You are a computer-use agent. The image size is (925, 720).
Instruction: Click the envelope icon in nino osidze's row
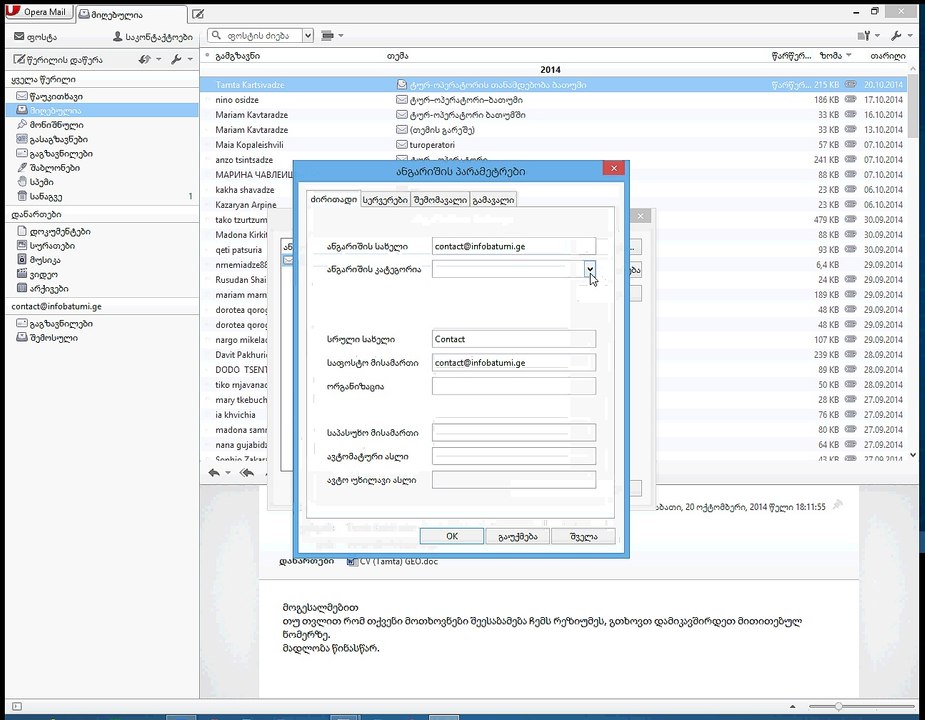coord(402,100)
